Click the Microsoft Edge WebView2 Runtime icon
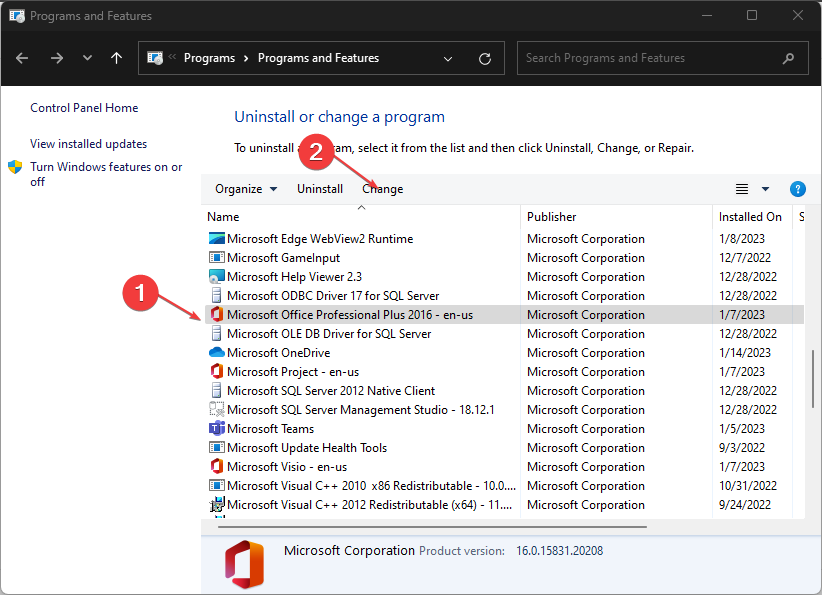This screenshot has width=822, height=595. coord(216,239)
